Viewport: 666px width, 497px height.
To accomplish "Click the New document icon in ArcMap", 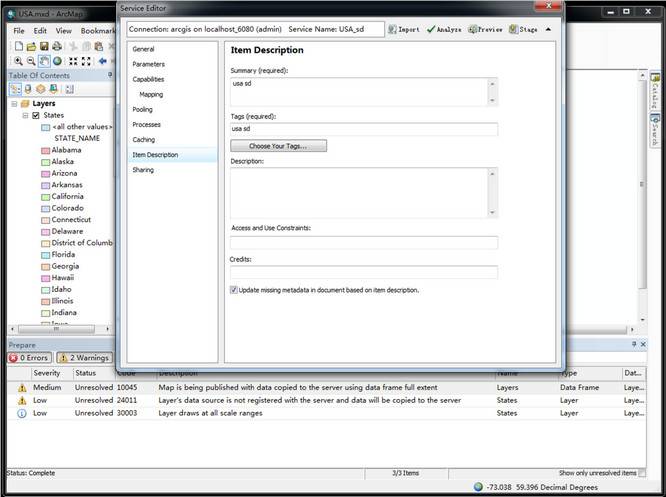I will point(19,46).
